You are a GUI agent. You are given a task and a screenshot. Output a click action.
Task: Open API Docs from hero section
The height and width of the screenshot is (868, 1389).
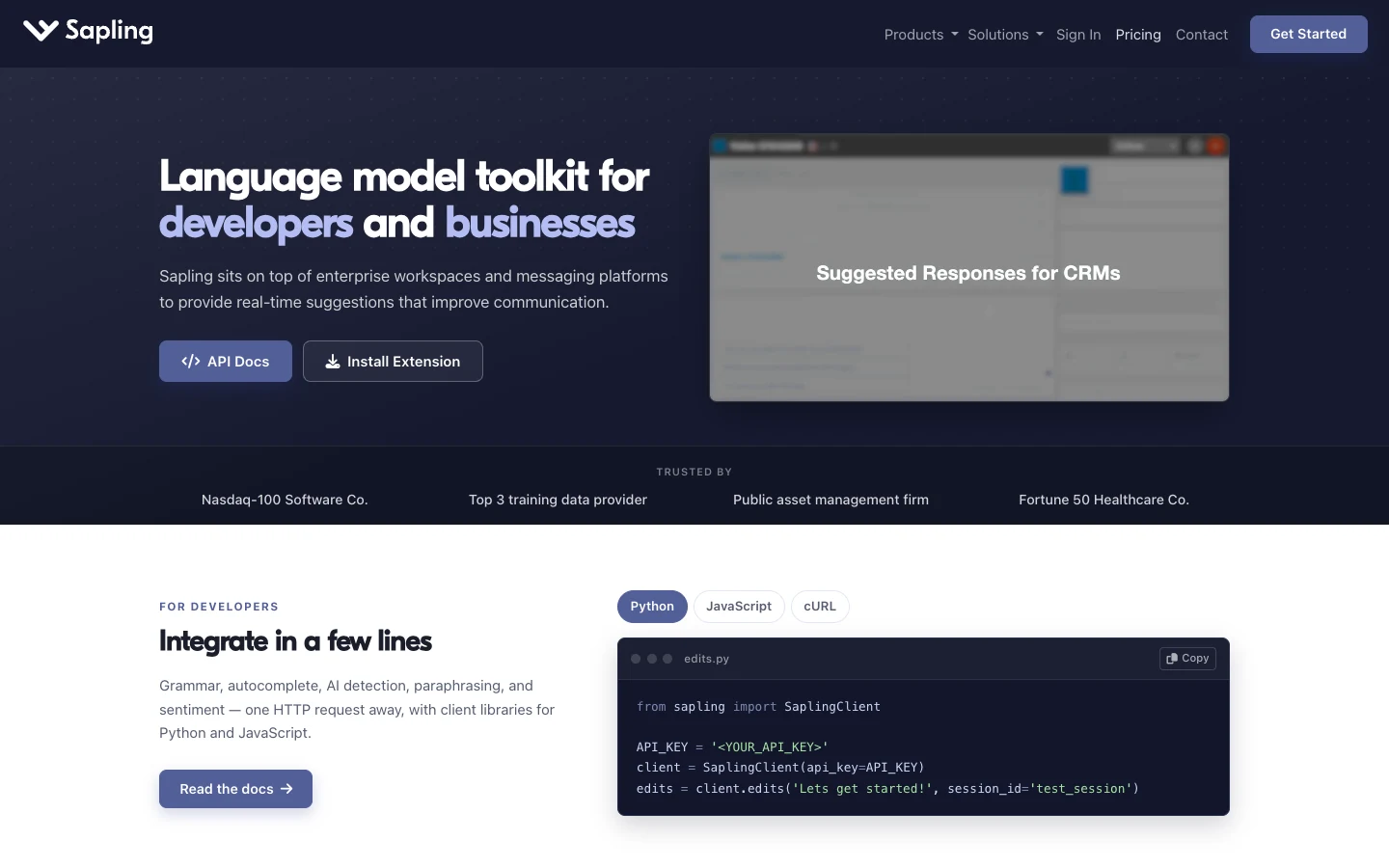226,361
